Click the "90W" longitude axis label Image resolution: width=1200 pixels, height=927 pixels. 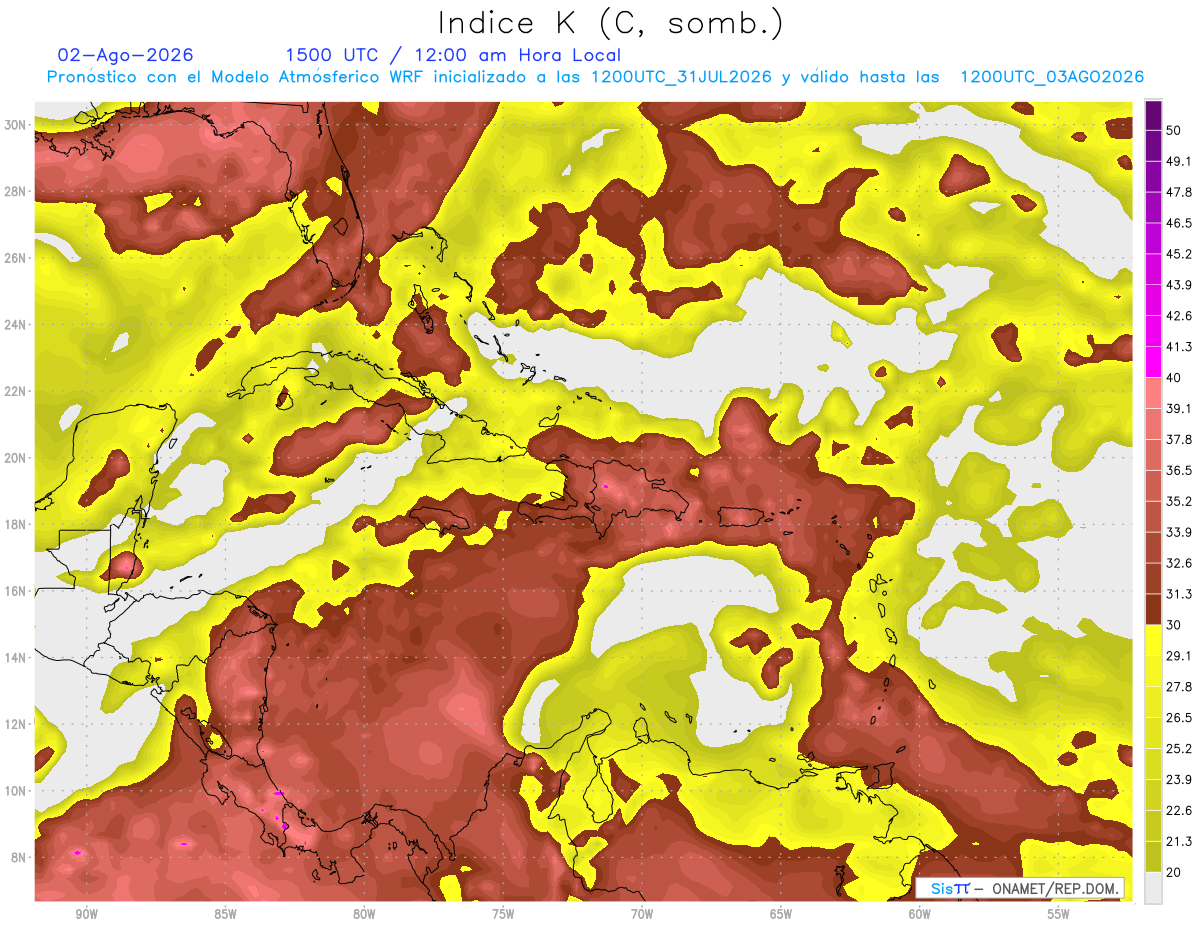pyautogui.click(x=86, y=915)
